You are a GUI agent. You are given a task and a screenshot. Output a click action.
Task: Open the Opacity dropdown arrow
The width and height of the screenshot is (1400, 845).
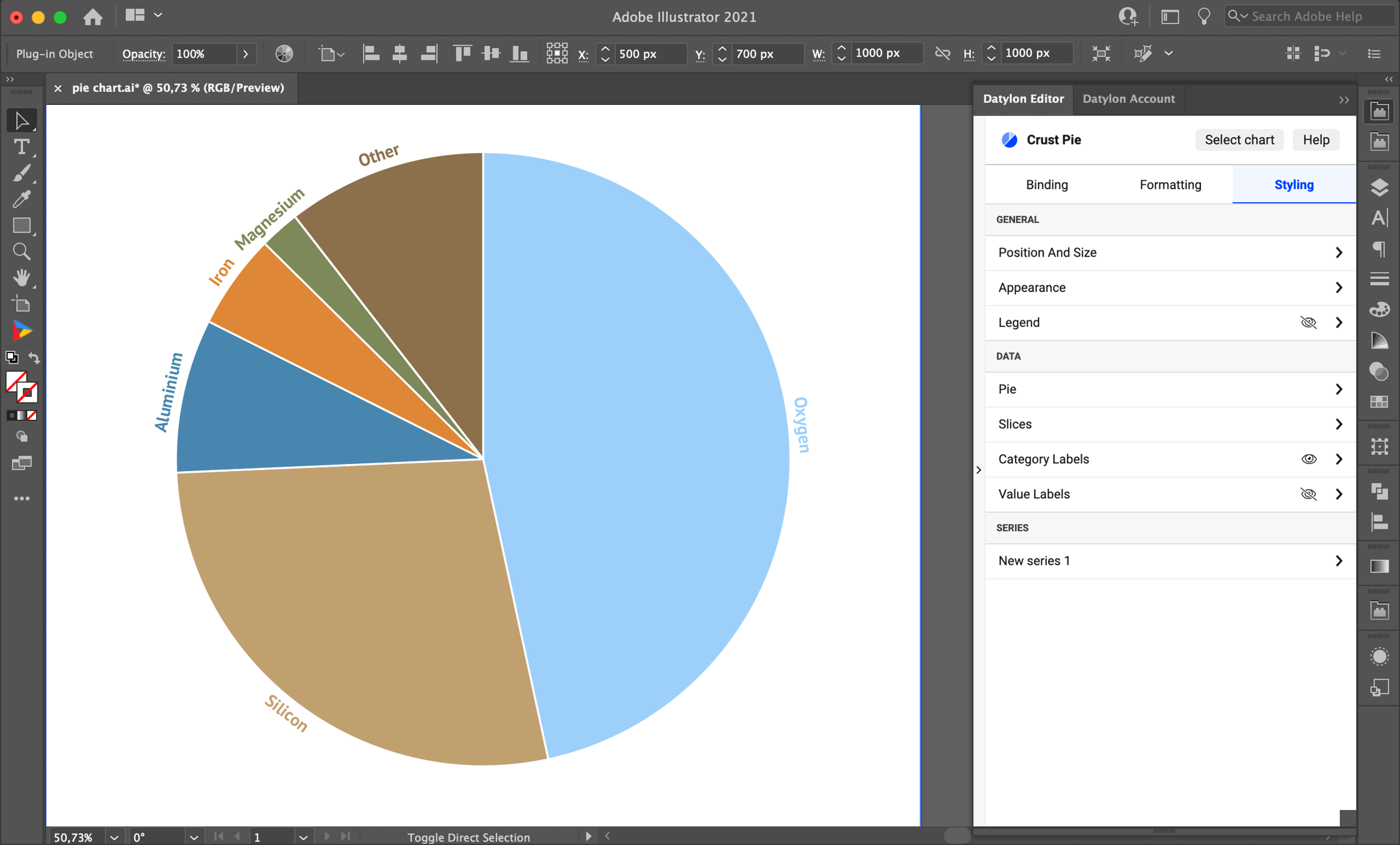point(246,54)
